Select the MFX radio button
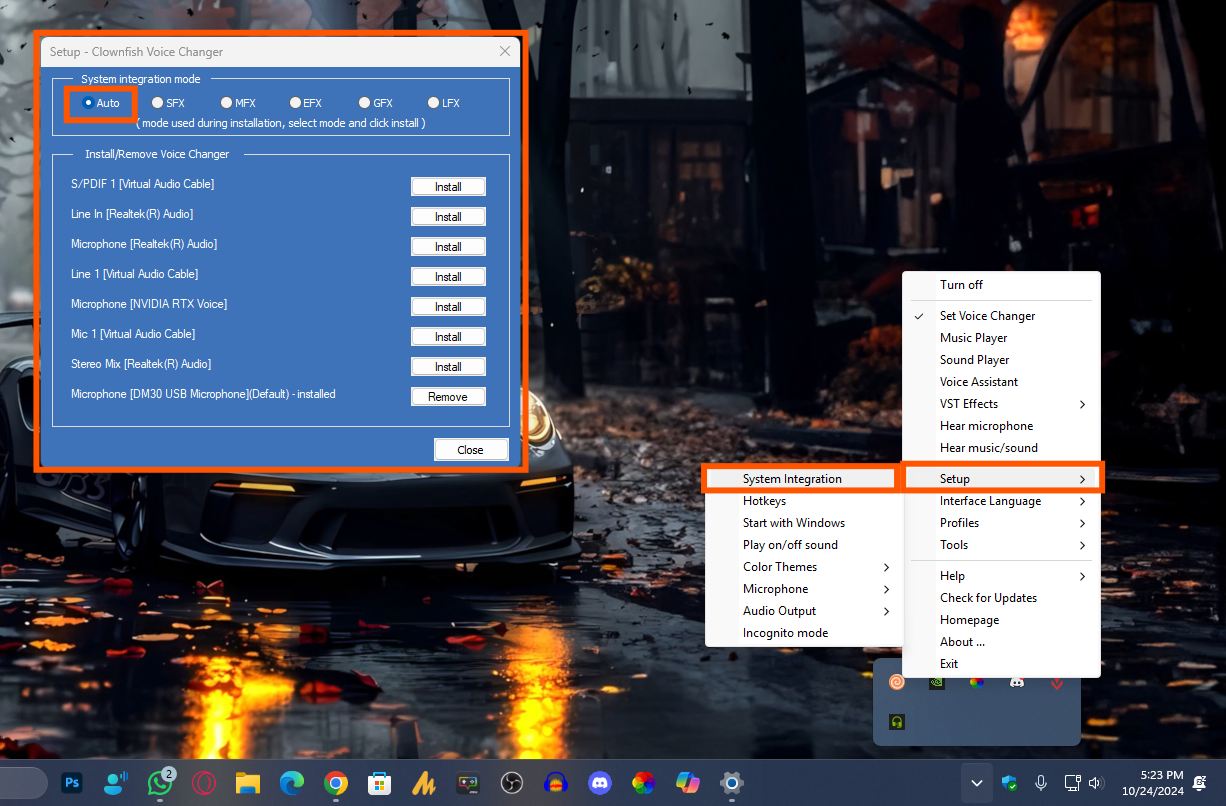This screenshot has width=1226, height=806. [x=227, y=103]
